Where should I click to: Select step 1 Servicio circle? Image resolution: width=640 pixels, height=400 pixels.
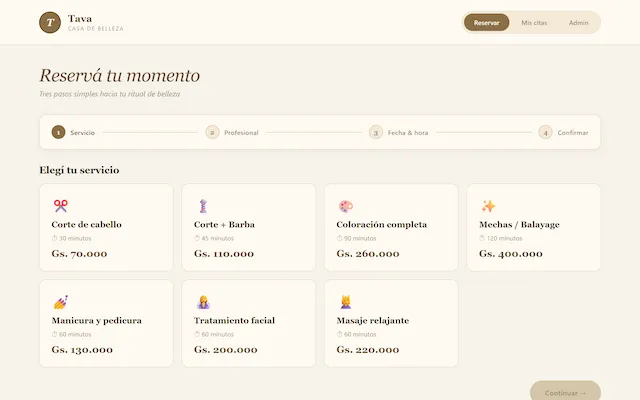pyautogui.click(x=58, y=132)
